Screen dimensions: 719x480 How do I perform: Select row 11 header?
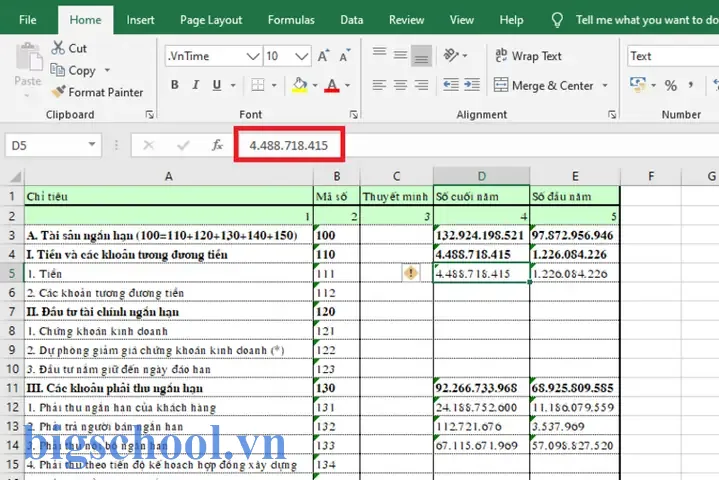[12, 388]
